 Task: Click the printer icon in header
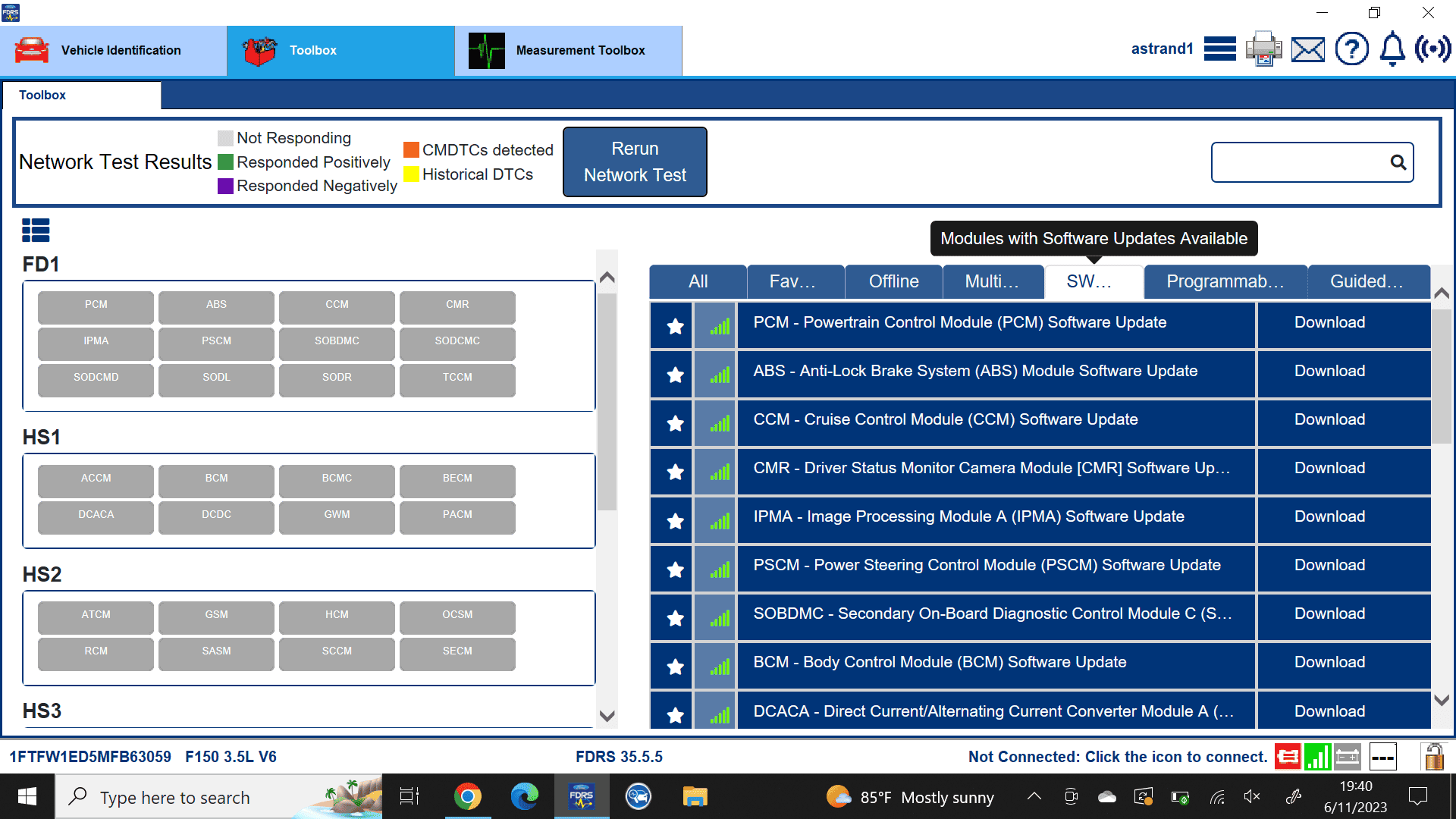[1263, 49]
